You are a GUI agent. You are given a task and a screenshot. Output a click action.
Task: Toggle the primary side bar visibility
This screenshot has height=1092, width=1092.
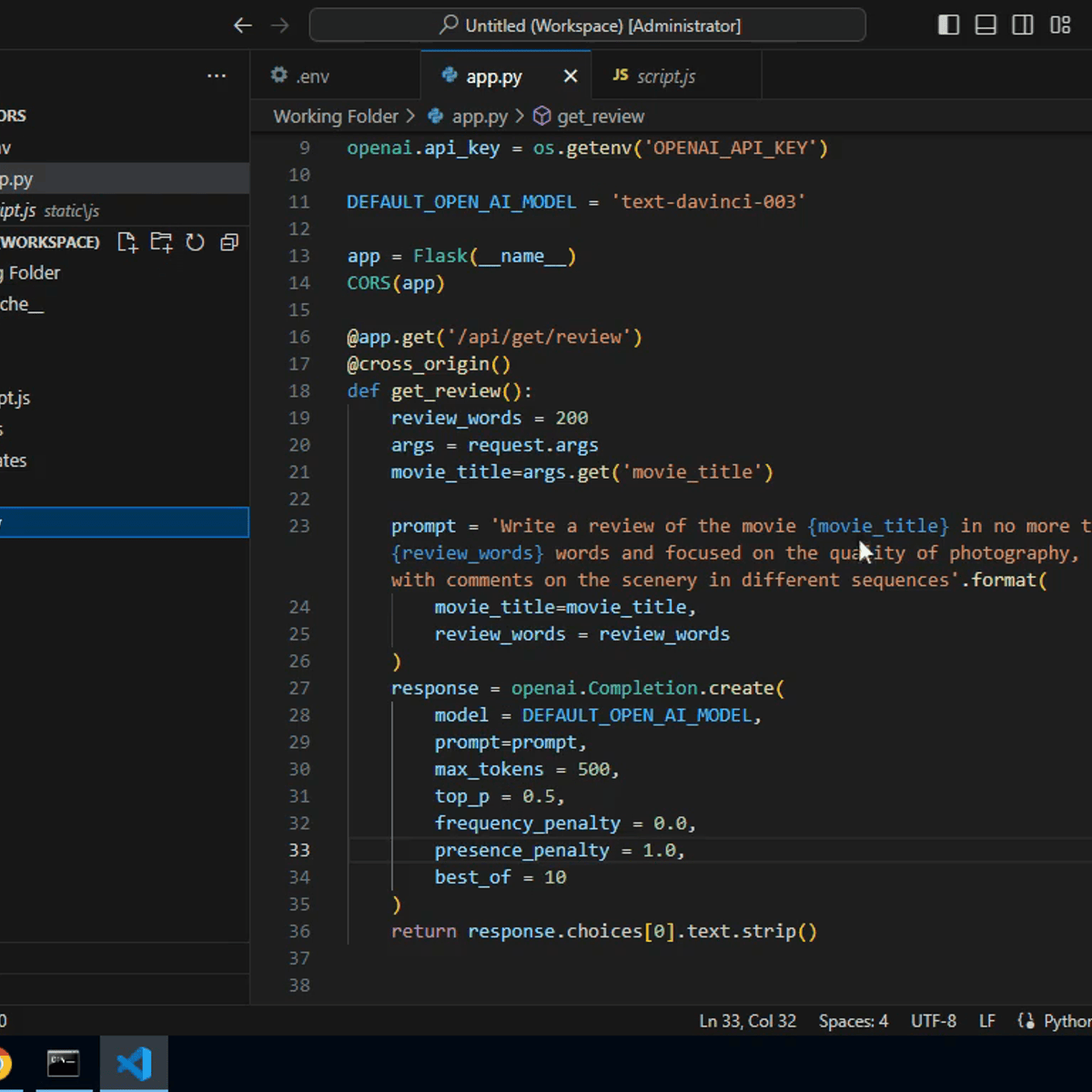pyautogui.click(x=948, y=25)
